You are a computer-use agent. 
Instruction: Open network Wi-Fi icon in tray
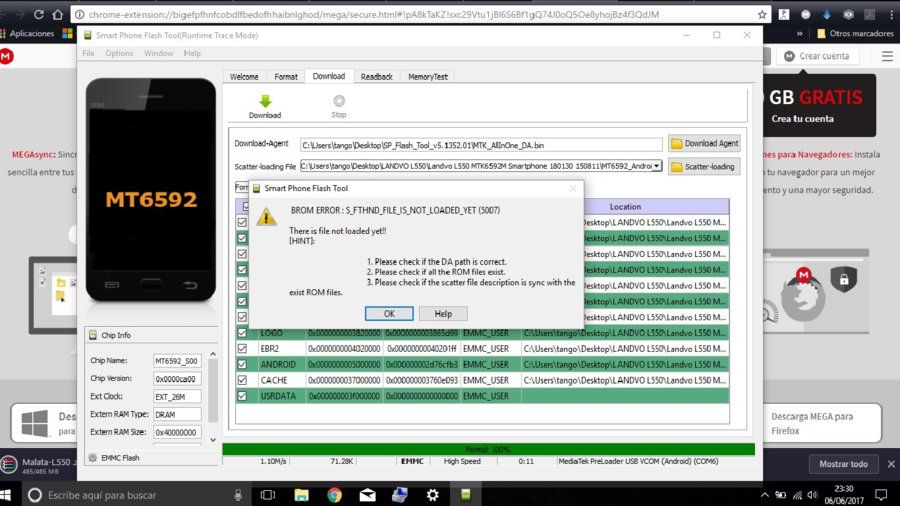pyautogui.click(x=797, y=495)
